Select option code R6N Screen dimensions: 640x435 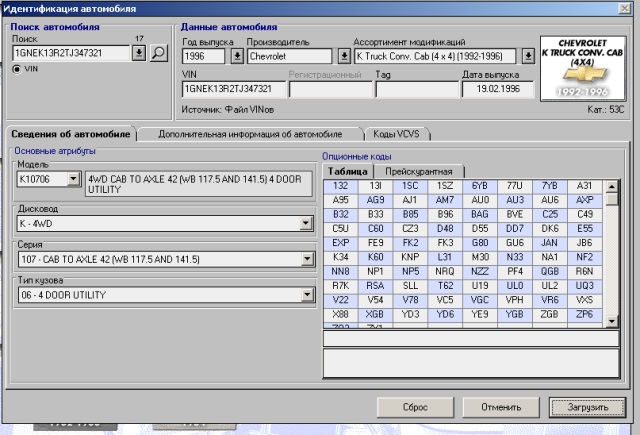(584, 272)
